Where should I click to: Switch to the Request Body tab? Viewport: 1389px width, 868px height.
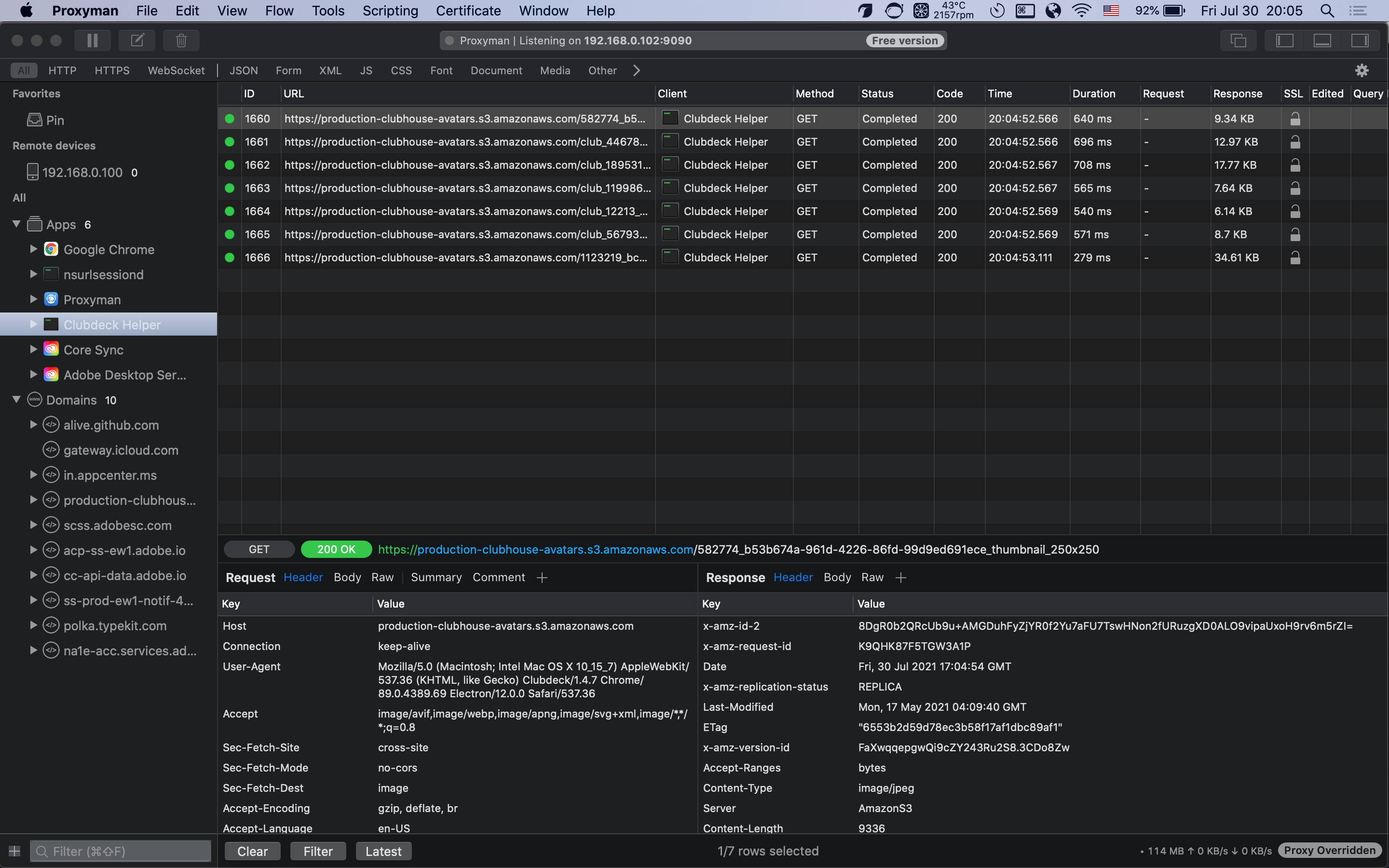(x=347, y=578)
